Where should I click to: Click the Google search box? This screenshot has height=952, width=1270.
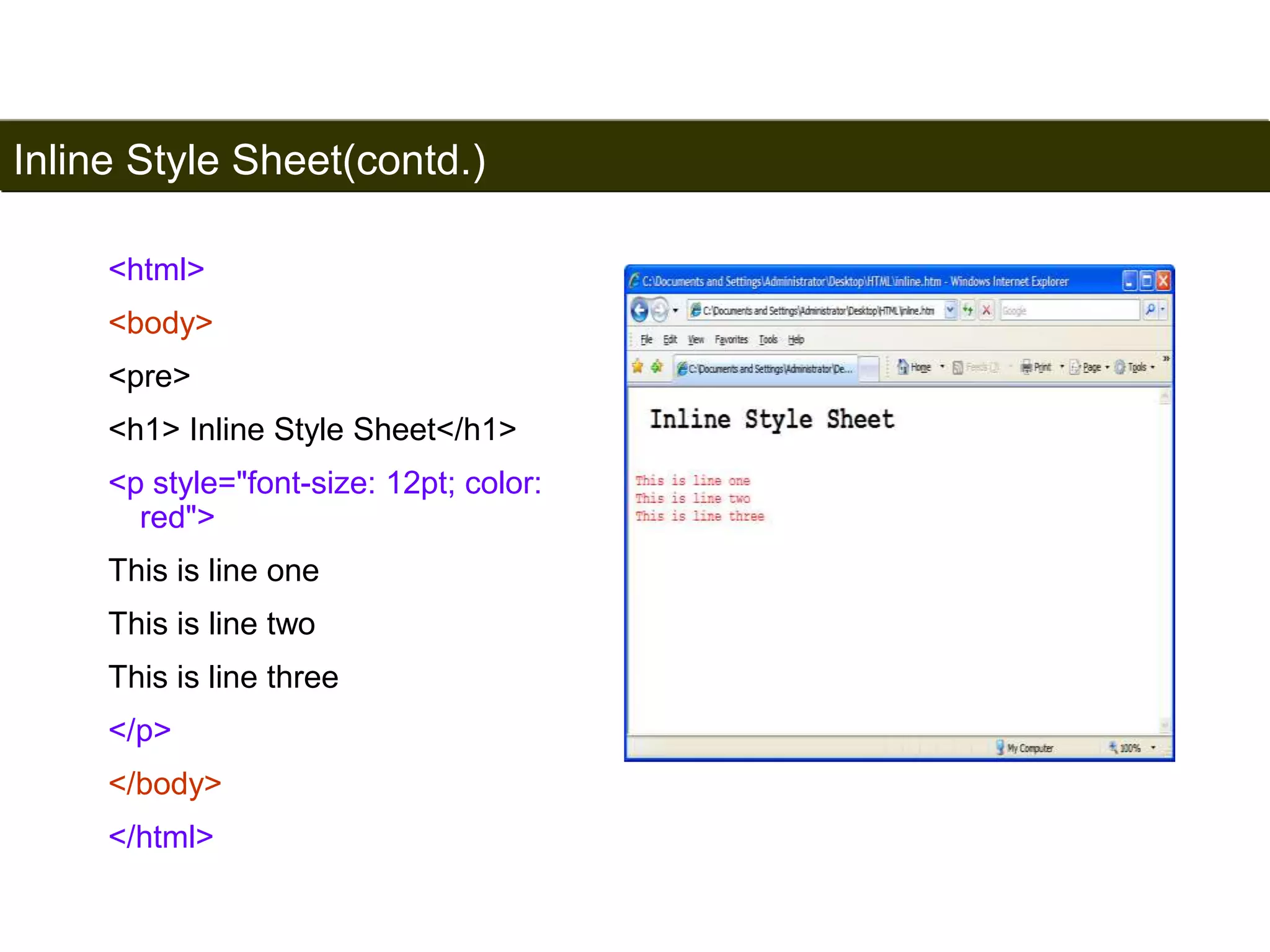click(1070, 311)
